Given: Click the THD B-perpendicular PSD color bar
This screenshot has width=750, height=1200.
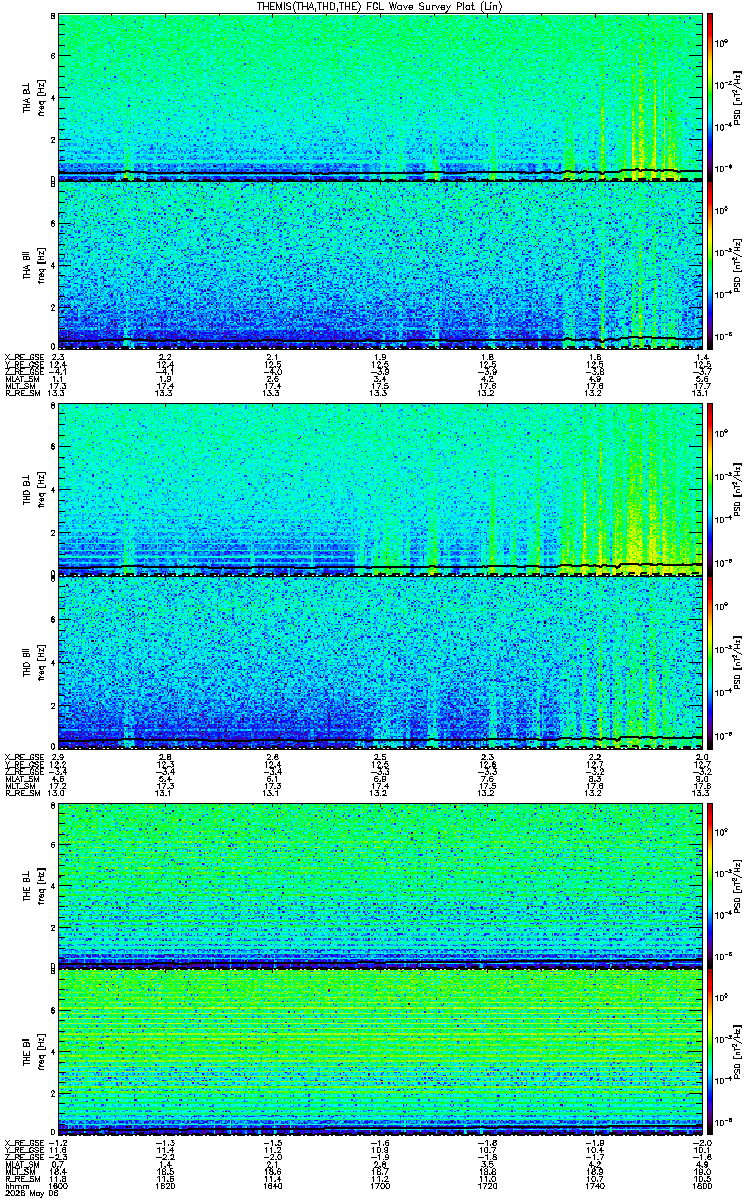Looking at the screenshot, I should click(710, 488).
